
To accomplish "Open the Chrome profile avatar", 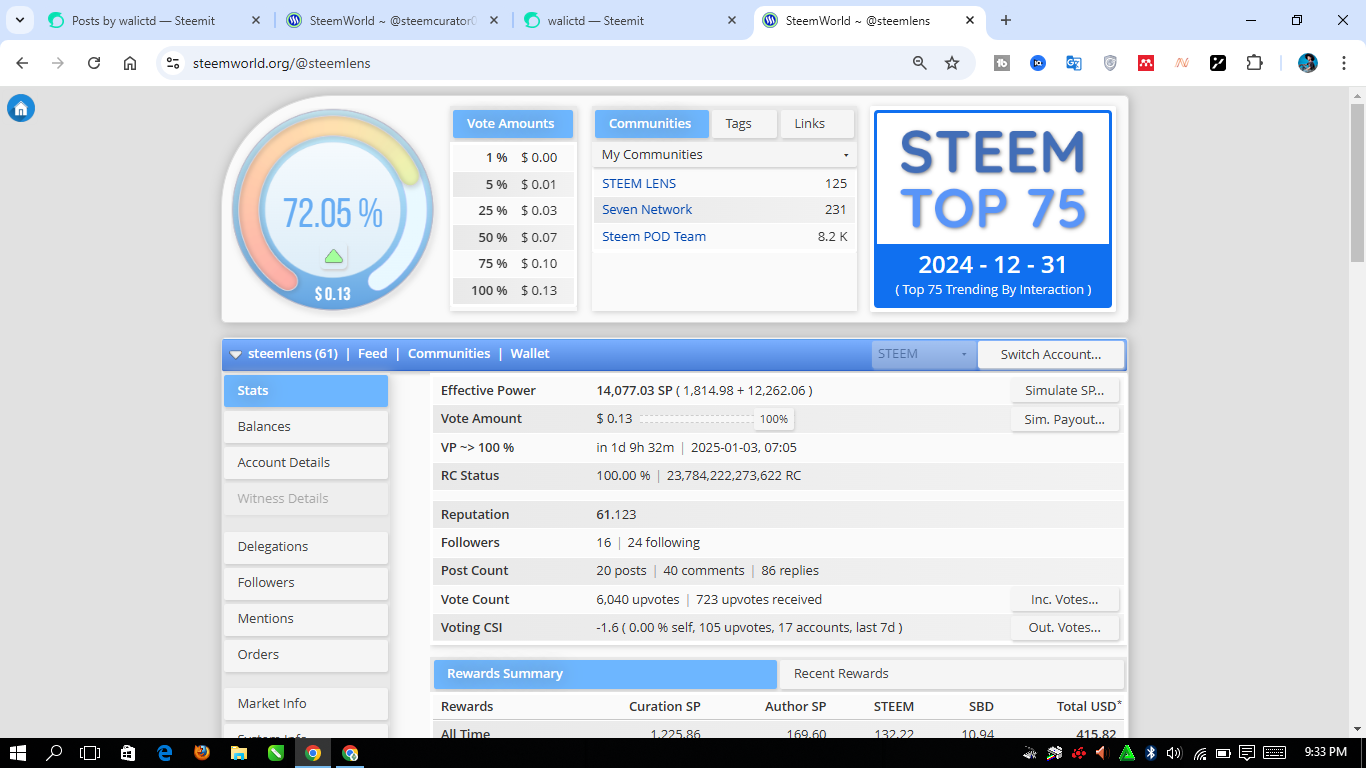I will click(x=1308, y=63).
